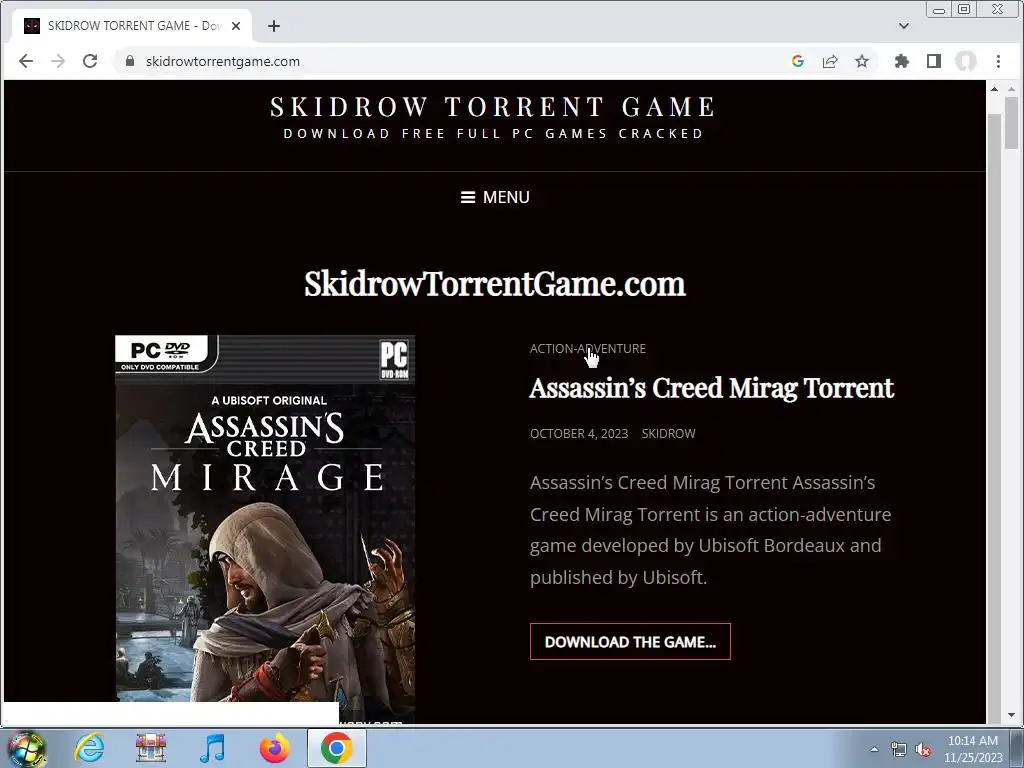
Task: Click the Google icon in address bar
Action: (x=797, y=61)
